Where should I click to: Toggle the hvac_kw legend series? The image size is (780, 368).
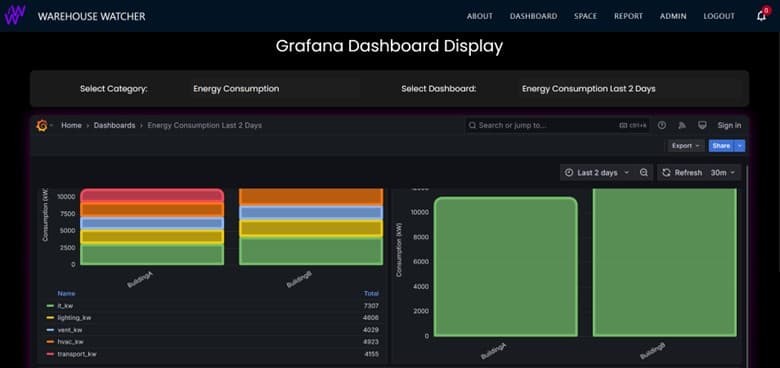coord(70,342)
